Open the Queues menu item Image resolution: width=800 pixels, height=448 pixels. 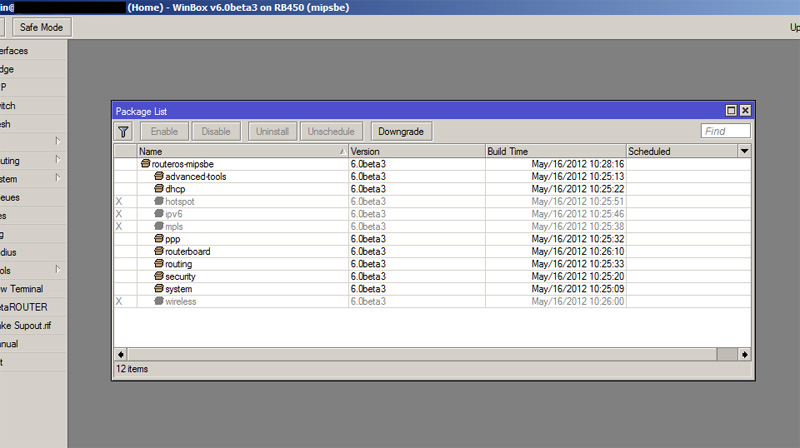(x=33, y=197)
